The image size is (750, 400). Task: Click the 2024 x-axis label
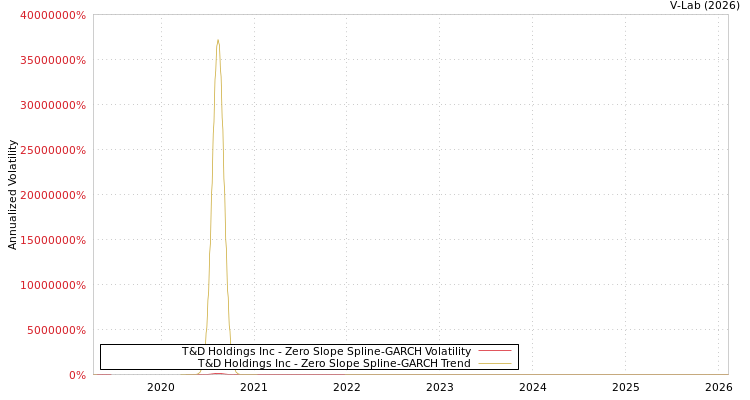(x=532, y=387)
